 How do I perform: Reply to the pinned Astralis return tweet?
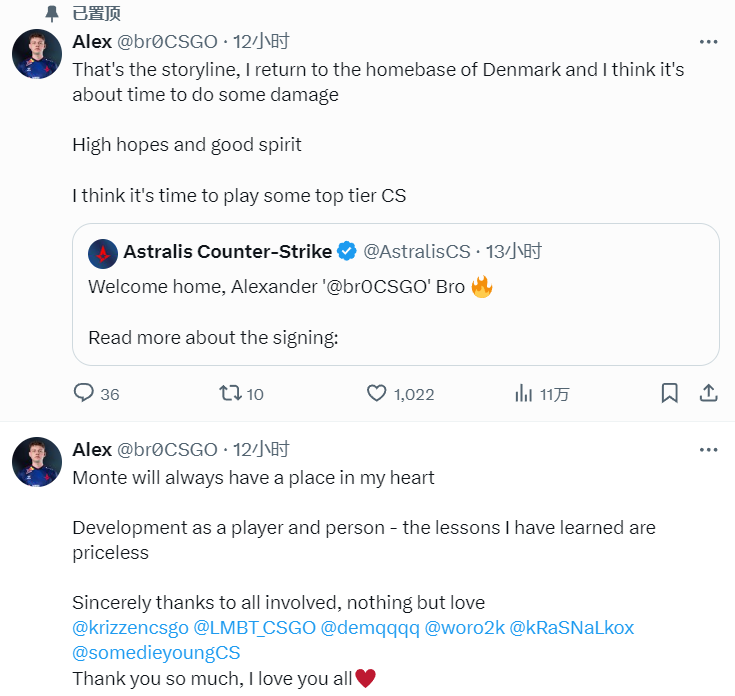tap(85, 393)
